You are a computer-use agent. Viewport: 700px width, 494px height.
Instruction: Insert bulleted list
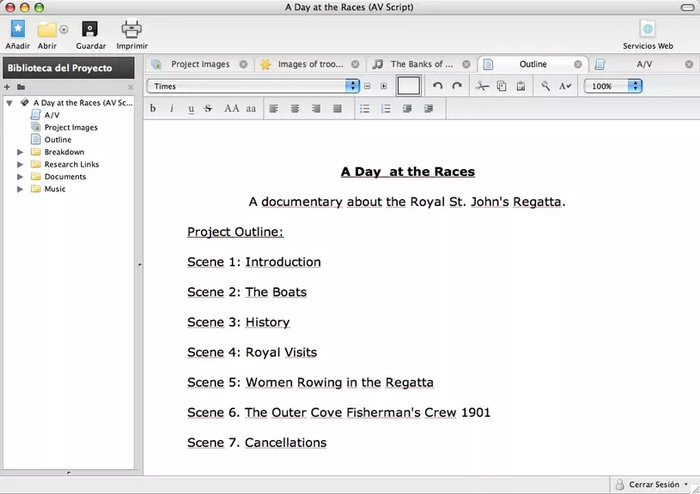[365, 108]
